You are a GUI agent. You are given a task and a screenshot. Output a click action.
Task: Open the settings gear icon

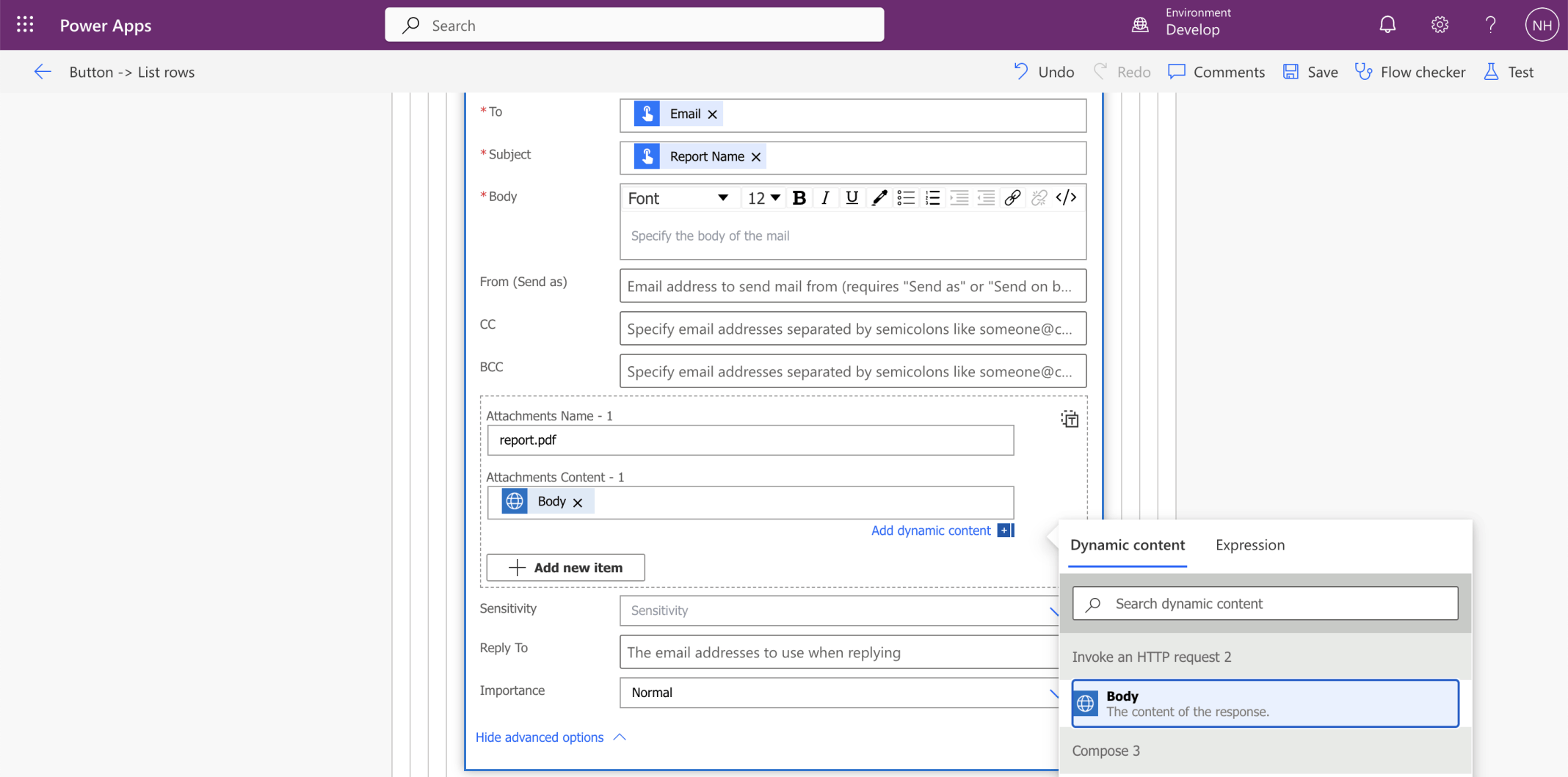pyautogui.click(x=1439, y=25)
